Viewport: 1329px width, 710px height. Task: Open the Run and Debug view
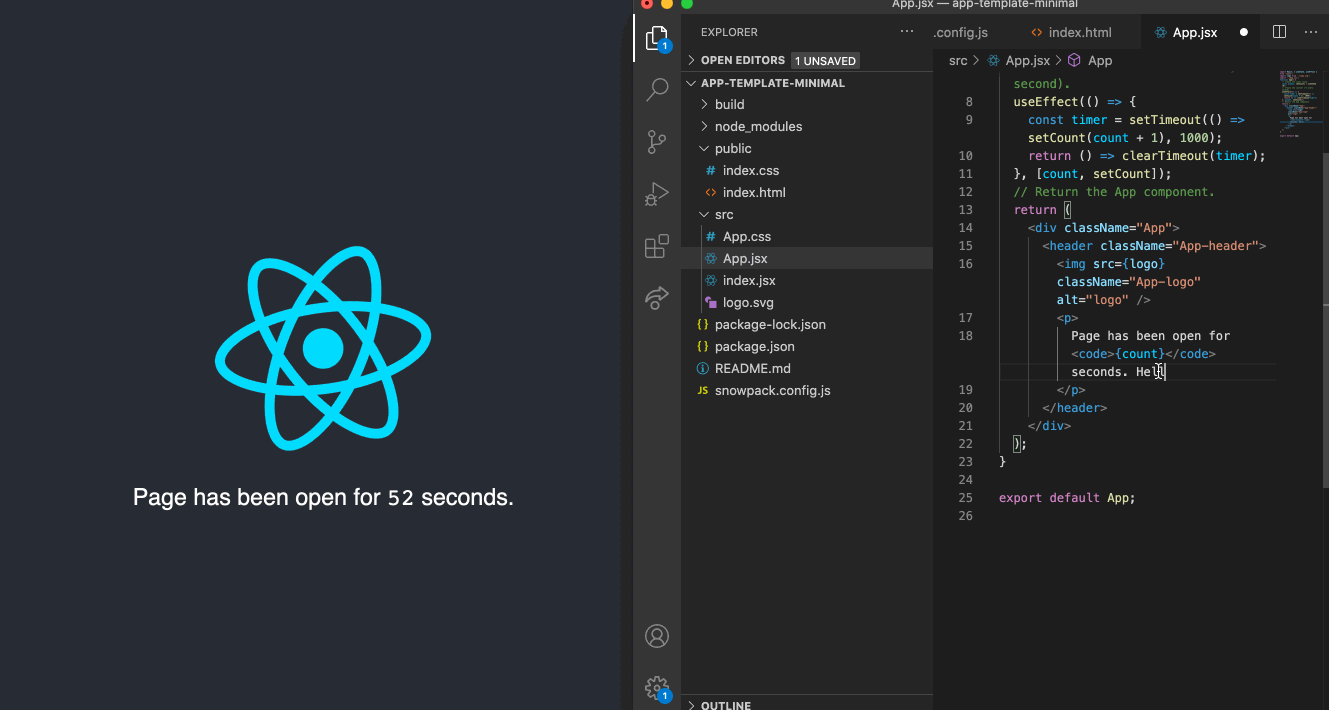[x=657, y=194]
